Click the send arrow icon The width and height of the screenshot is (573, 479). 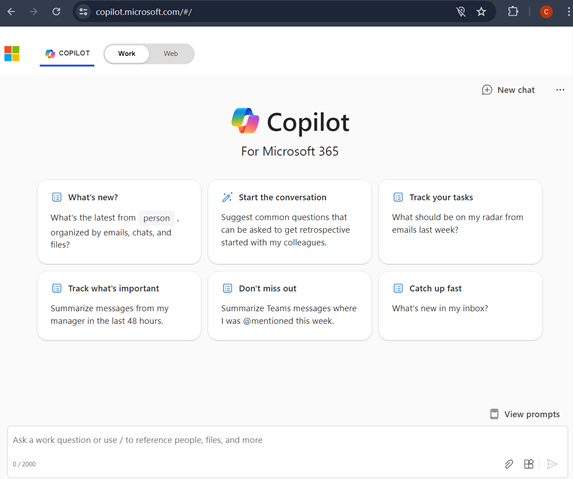click(x=552, y=464)
